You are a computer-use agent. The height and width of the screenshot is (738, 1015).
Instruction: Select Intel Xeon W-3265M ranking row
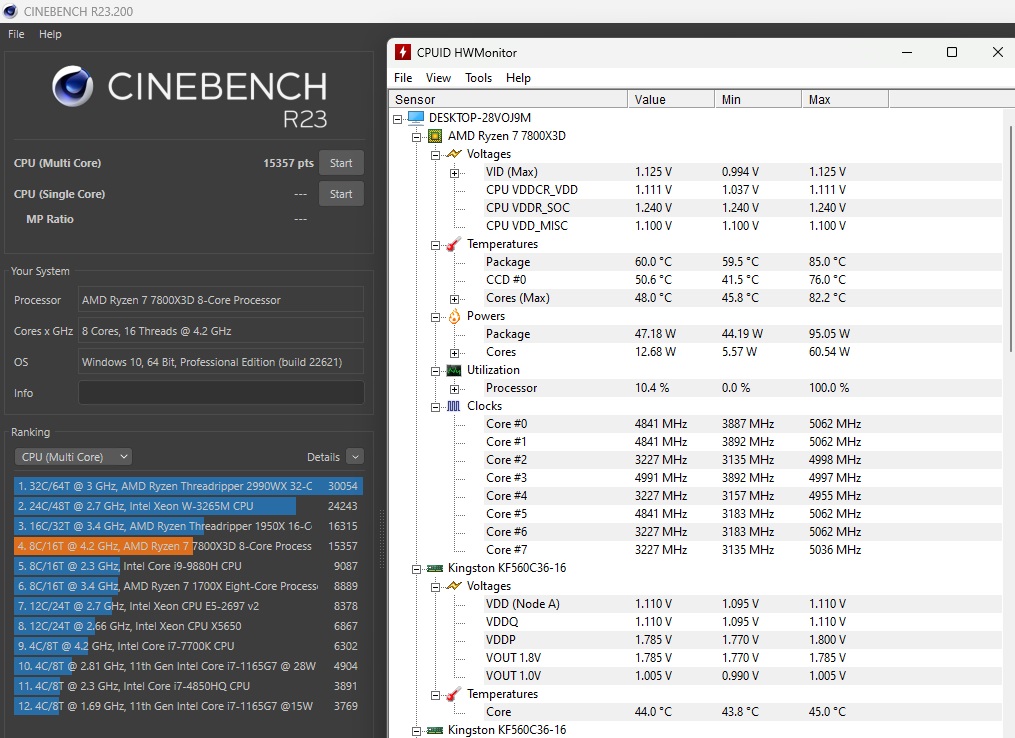point(187,506)
